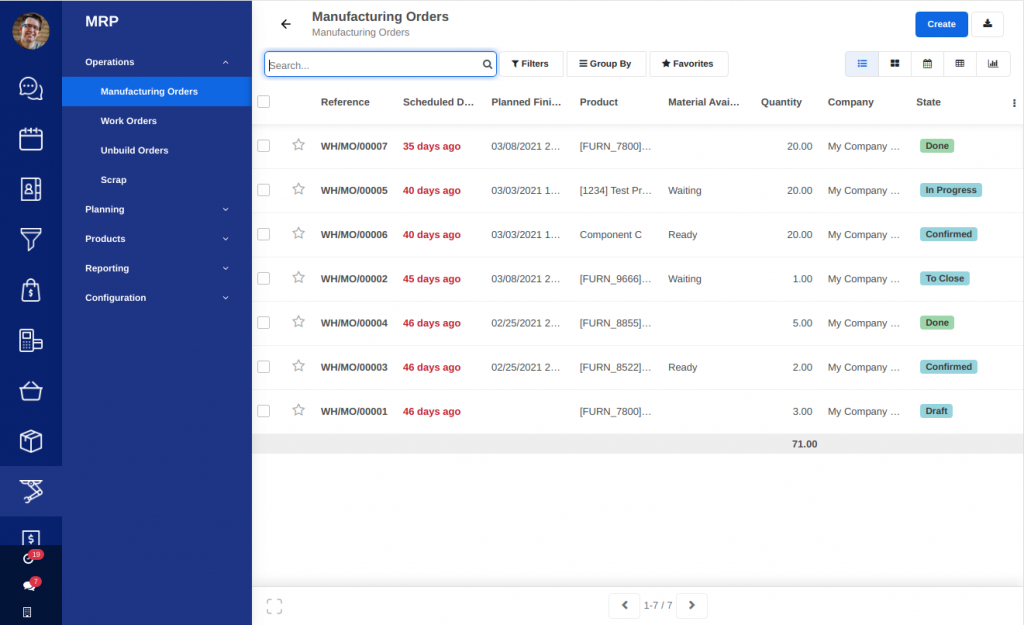
Task: Open the Contacts app from the sidebar
Action: click(30, 189)
